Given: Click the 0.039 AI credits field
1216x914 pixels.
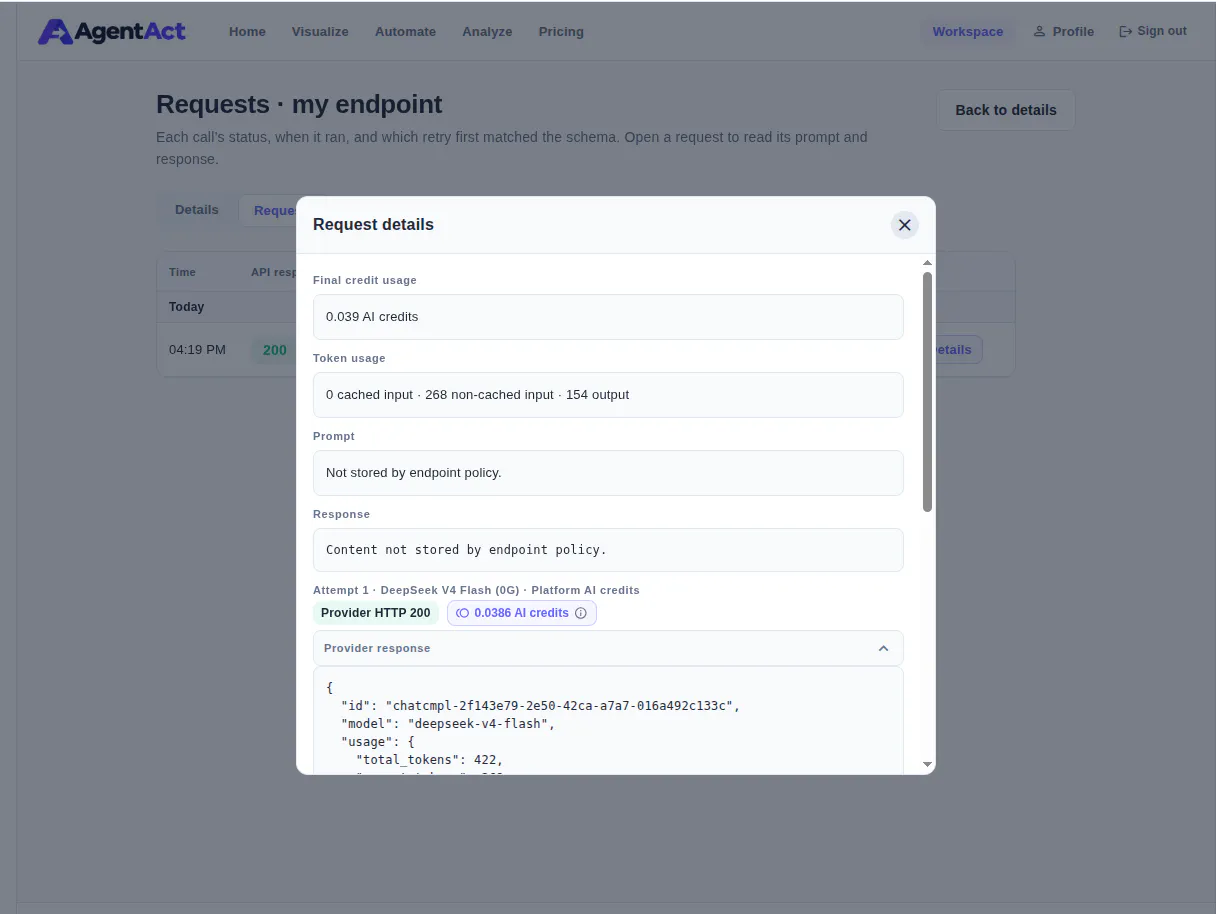Looking at the screenshot, I should pos(608,316).
